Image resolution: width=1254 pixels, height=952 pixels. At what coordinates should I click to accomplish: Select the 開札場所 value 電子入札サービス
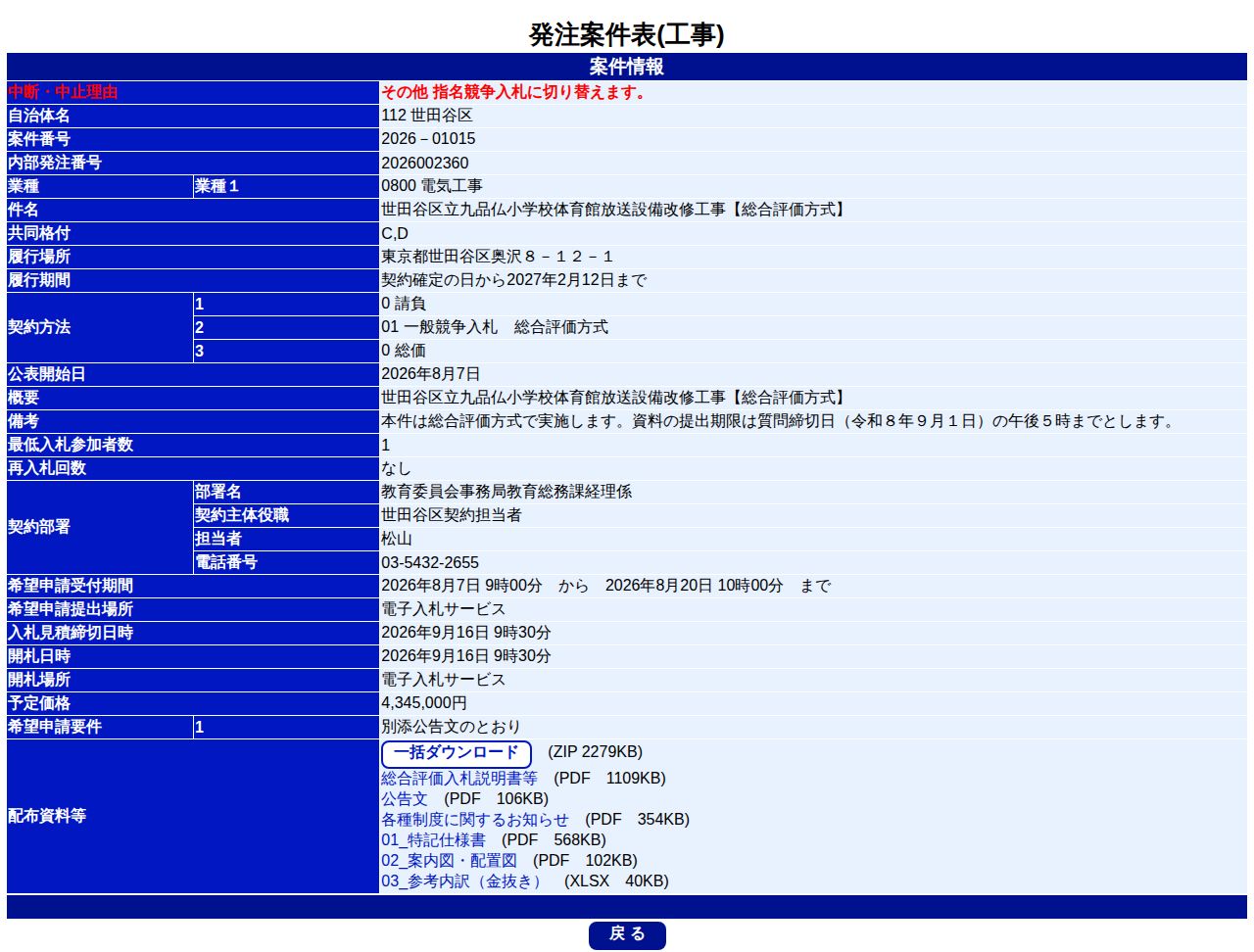(444, 680)
